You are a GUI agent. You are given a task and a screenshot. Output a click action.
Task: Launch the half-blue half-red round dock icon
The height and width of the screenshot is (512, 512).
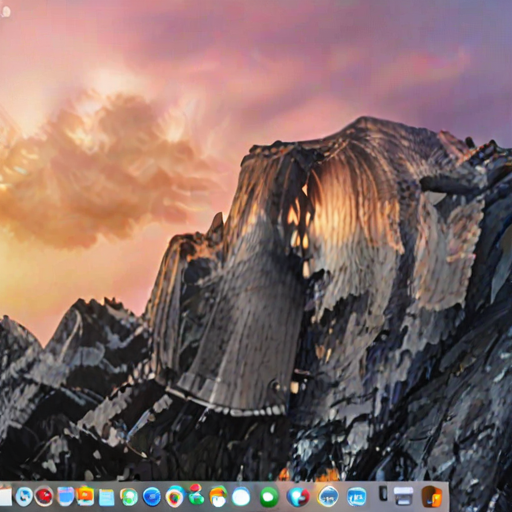(x=298, y=497)
